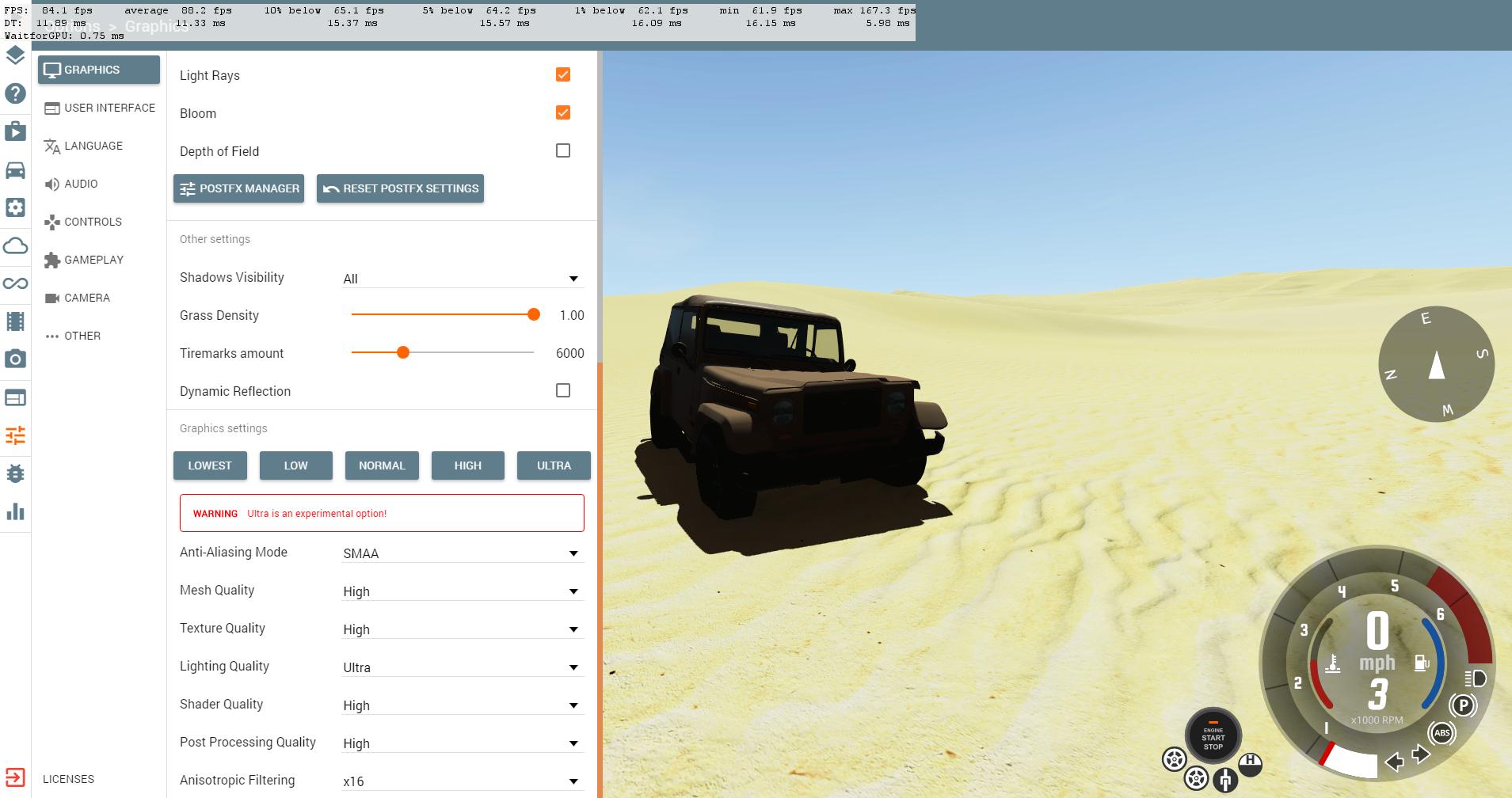Open the Other options tab
Screen dimensions: 1512x798
click(x=99, y=336)
